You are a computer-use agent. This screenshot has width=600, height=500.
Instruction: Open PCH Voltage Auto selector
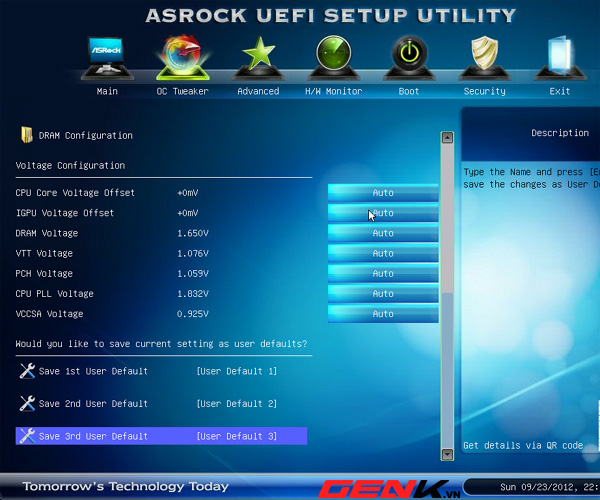point(383,274)
